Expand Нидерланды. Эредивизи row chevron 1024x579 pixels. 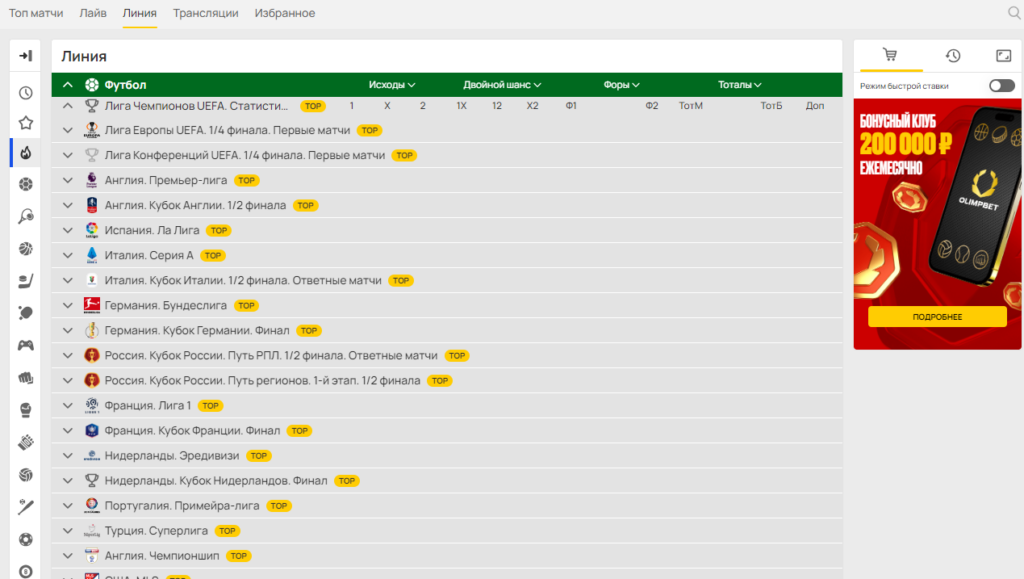pos(68,456)
